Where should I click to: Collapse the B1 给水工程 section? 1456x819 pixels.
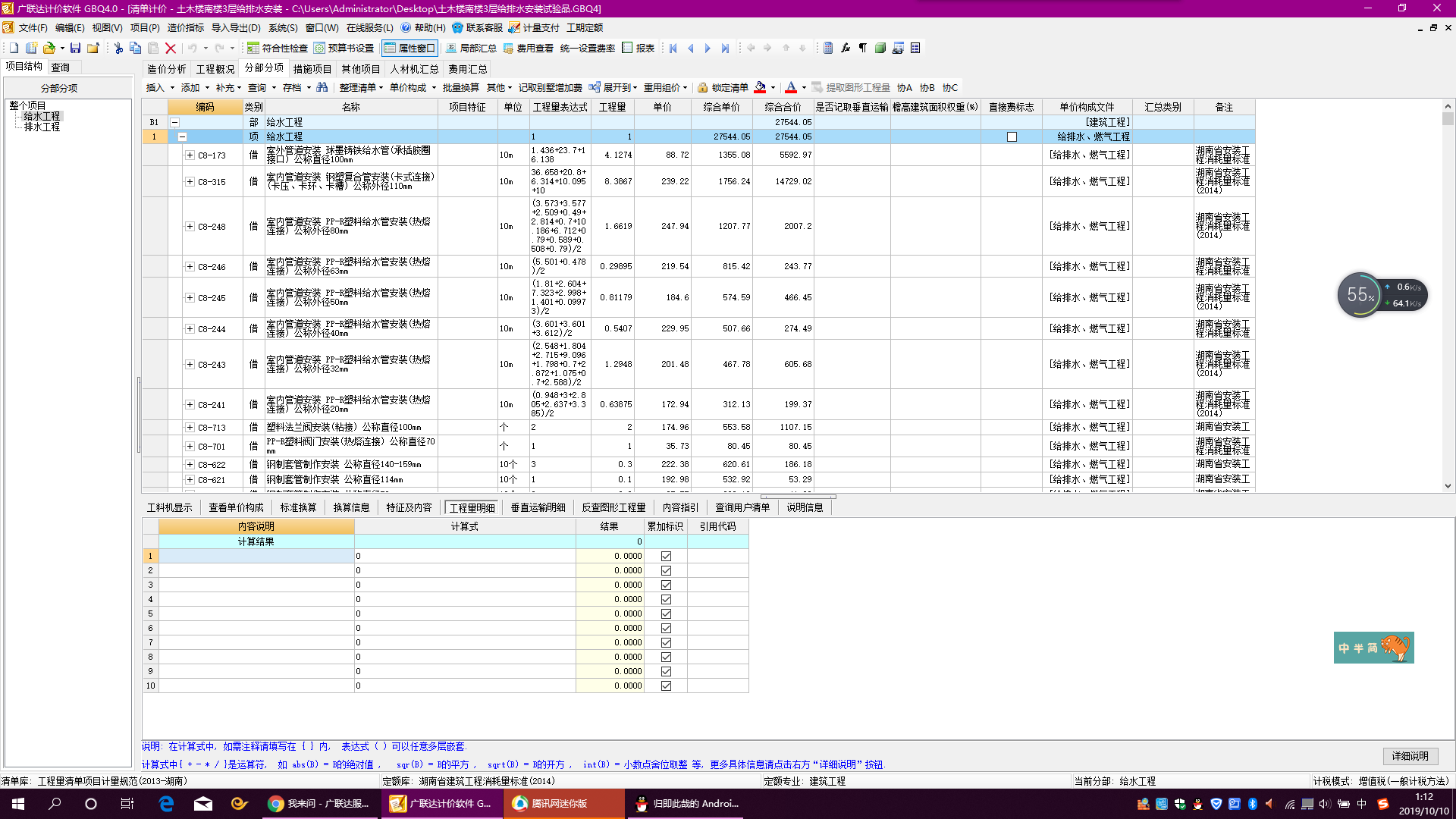tap(174, 122)
